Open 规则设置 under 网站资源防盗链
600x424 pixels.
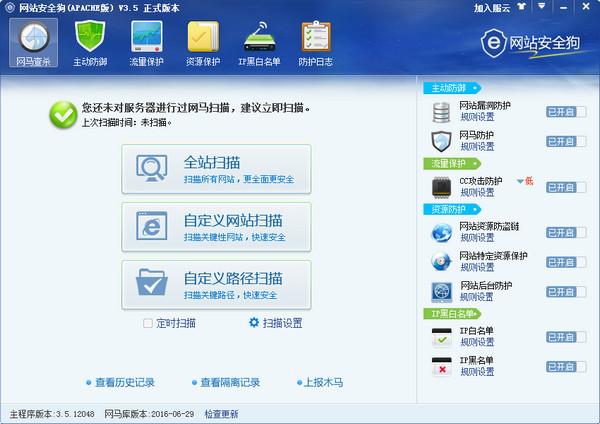(477, 238)
